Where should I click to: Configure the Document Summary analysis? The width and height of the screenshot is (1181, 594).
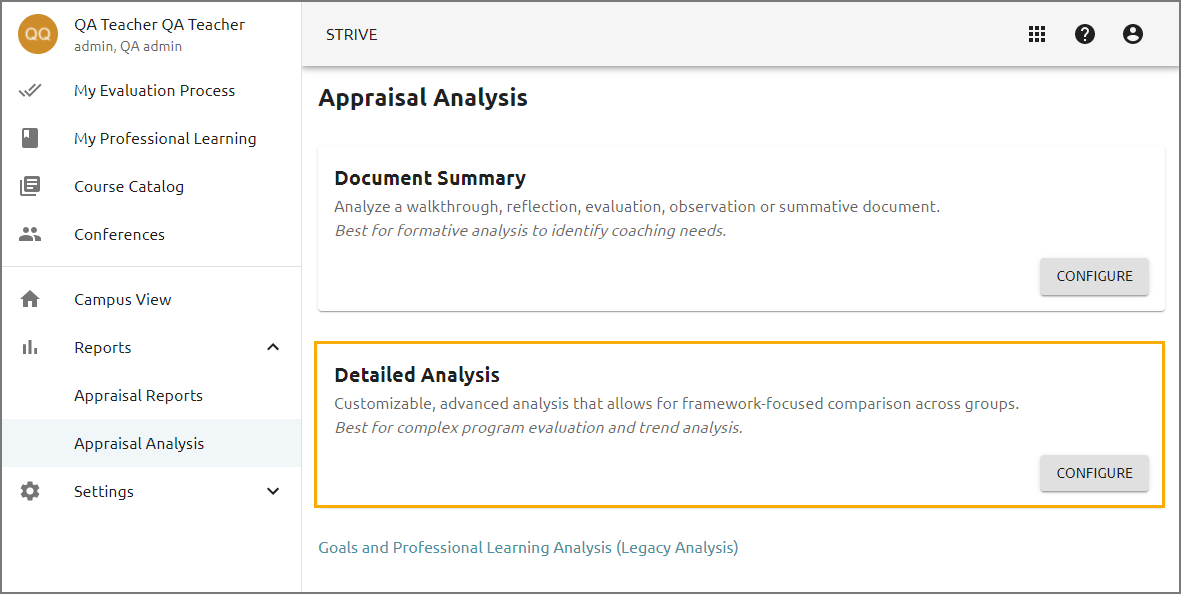pos(1094,276)
